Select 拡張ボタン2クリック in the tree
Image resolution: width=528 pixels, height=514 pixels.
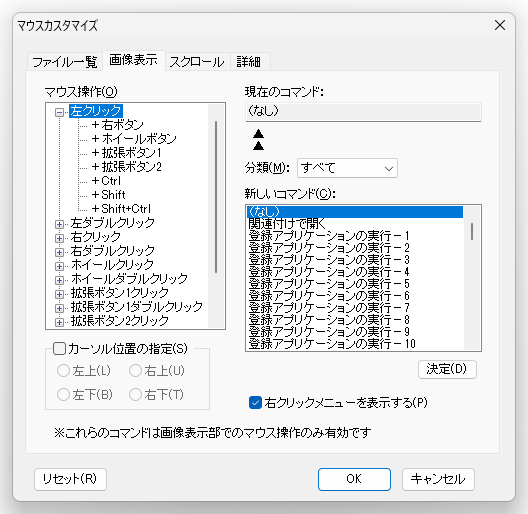click(x=120, y=321)
